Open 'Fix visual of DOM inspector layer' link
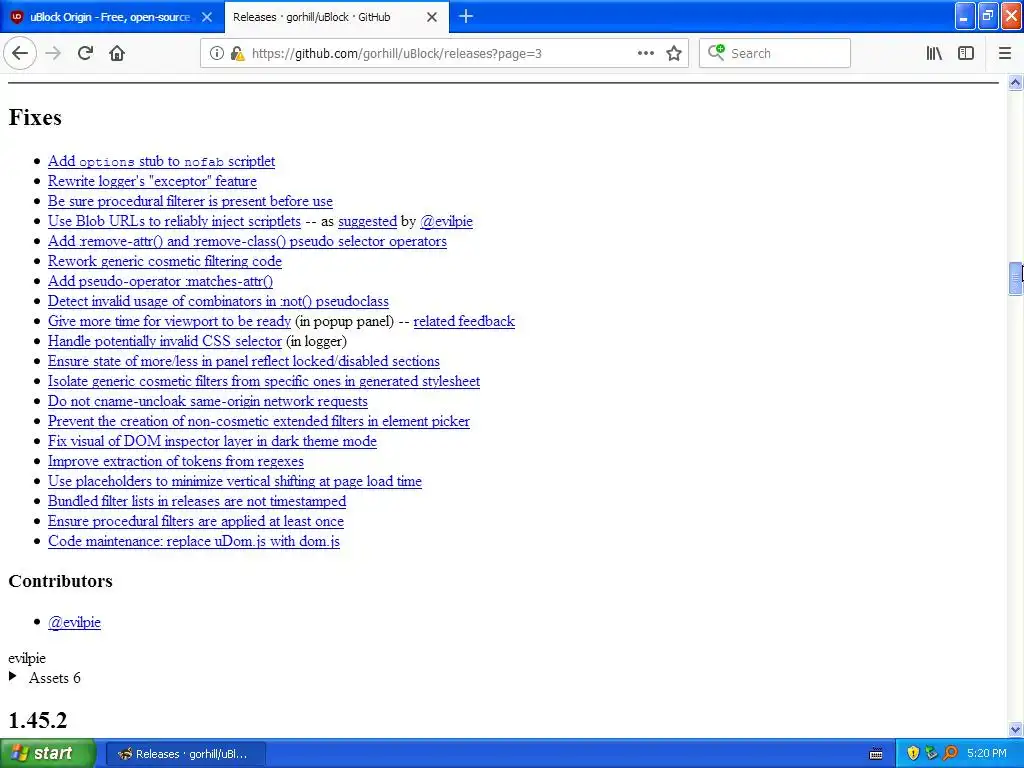The image size is (1024, 768). 212,441
